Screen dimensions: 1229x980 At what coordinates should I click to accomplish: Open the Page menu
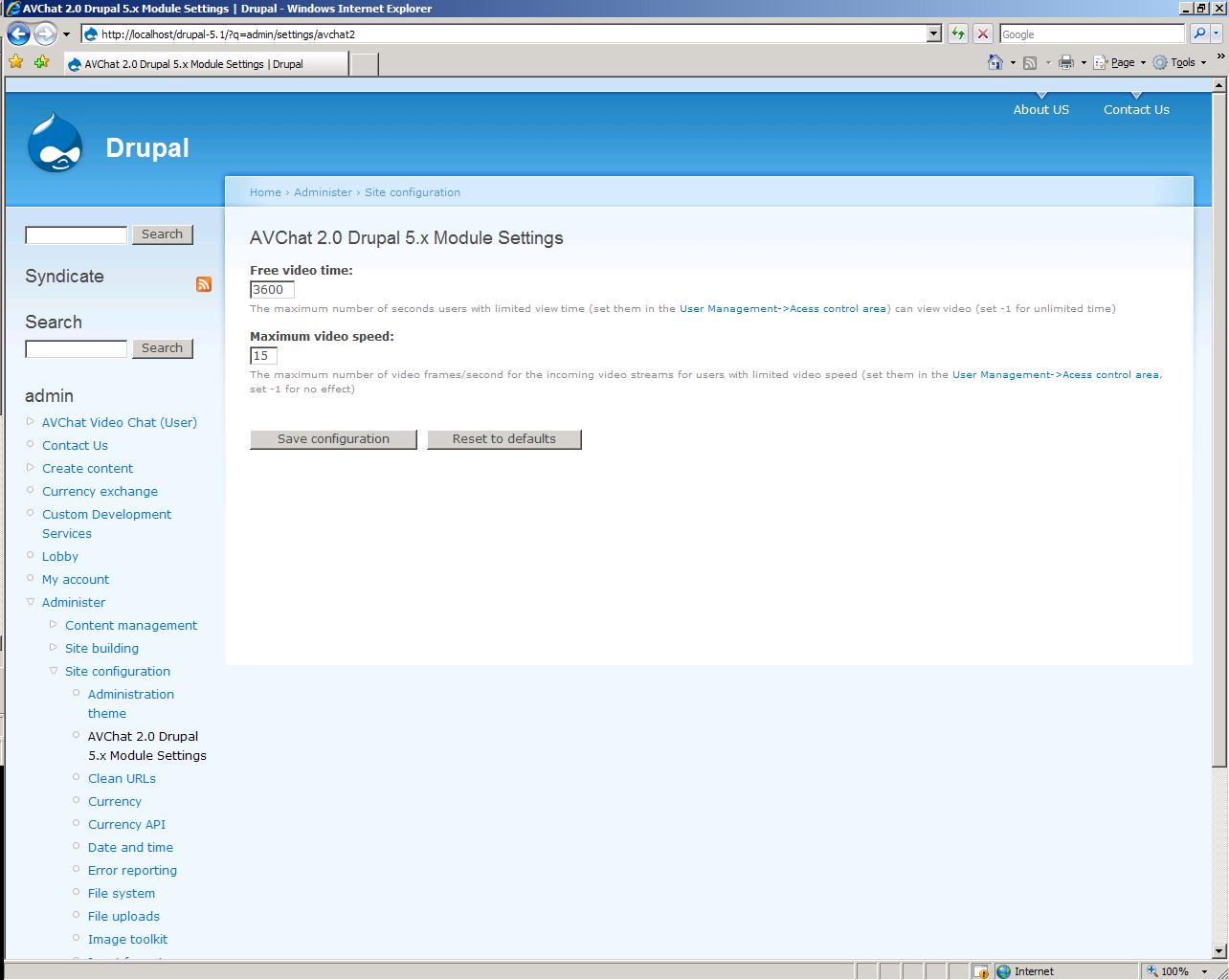(1119, 62)
